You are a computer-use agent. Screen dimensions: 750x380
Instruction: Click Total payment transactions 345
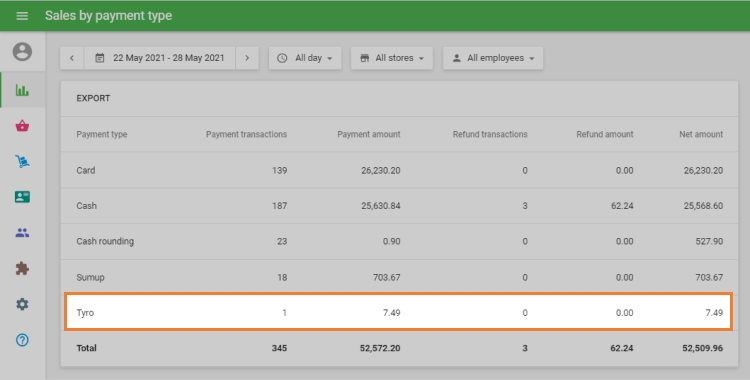(x=279, y=348)
